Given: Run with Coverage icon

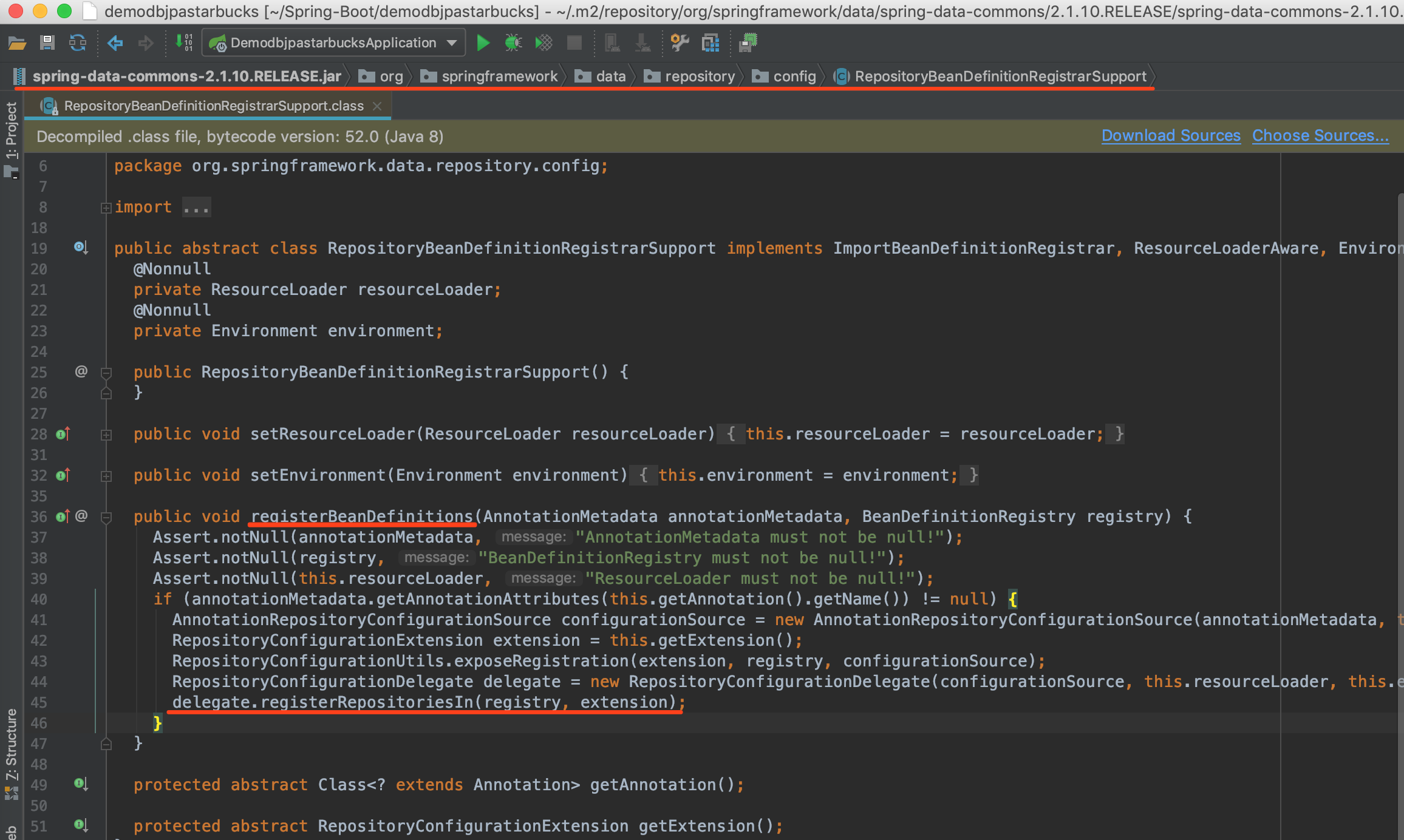Looking at the screenshot, I should pos(544,42).
